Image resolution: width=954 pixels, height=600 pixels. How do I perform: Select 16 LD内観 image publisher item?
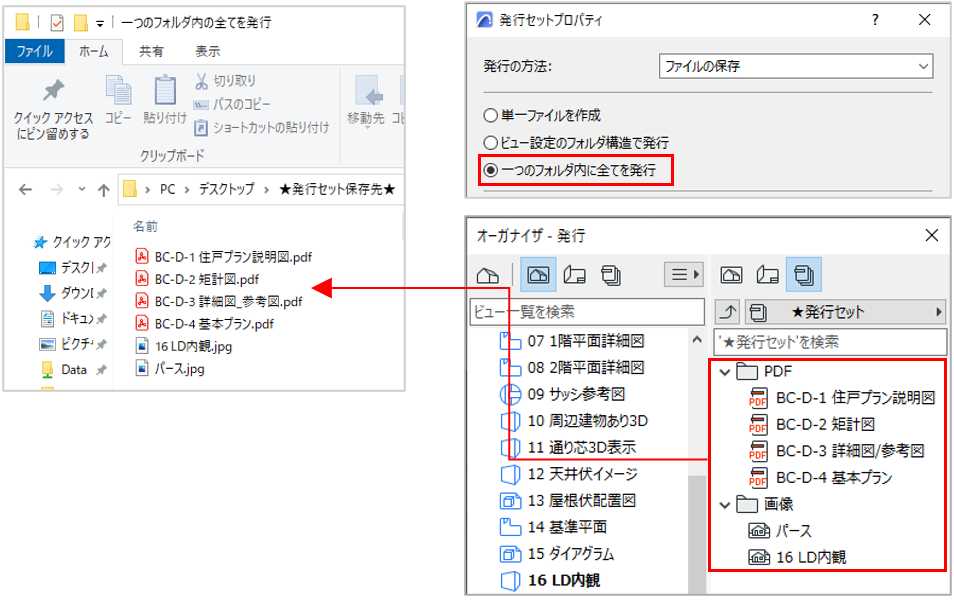pos(797,557)
